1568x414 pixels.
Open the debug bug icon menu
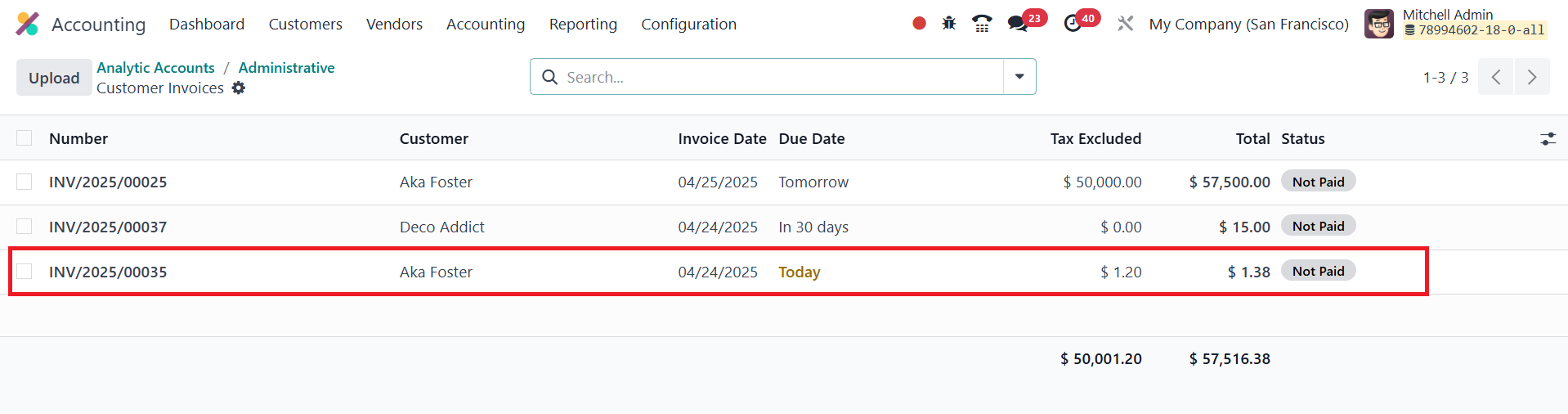tap(948, 24)
